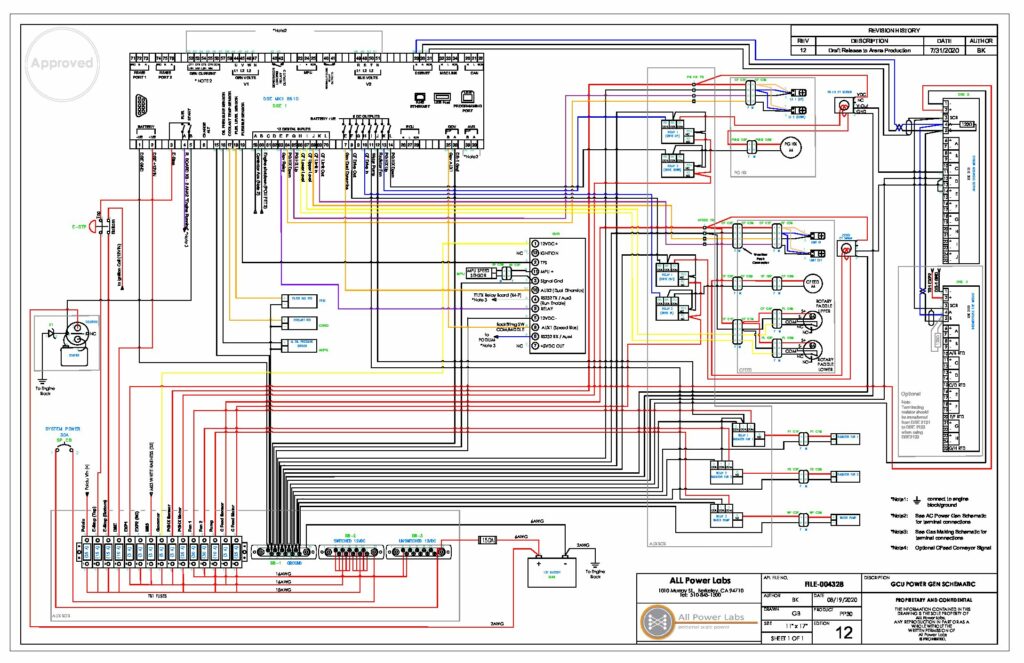Select the SYSTEM POWER 30A breaker symbol

click(x=64, y=449)
